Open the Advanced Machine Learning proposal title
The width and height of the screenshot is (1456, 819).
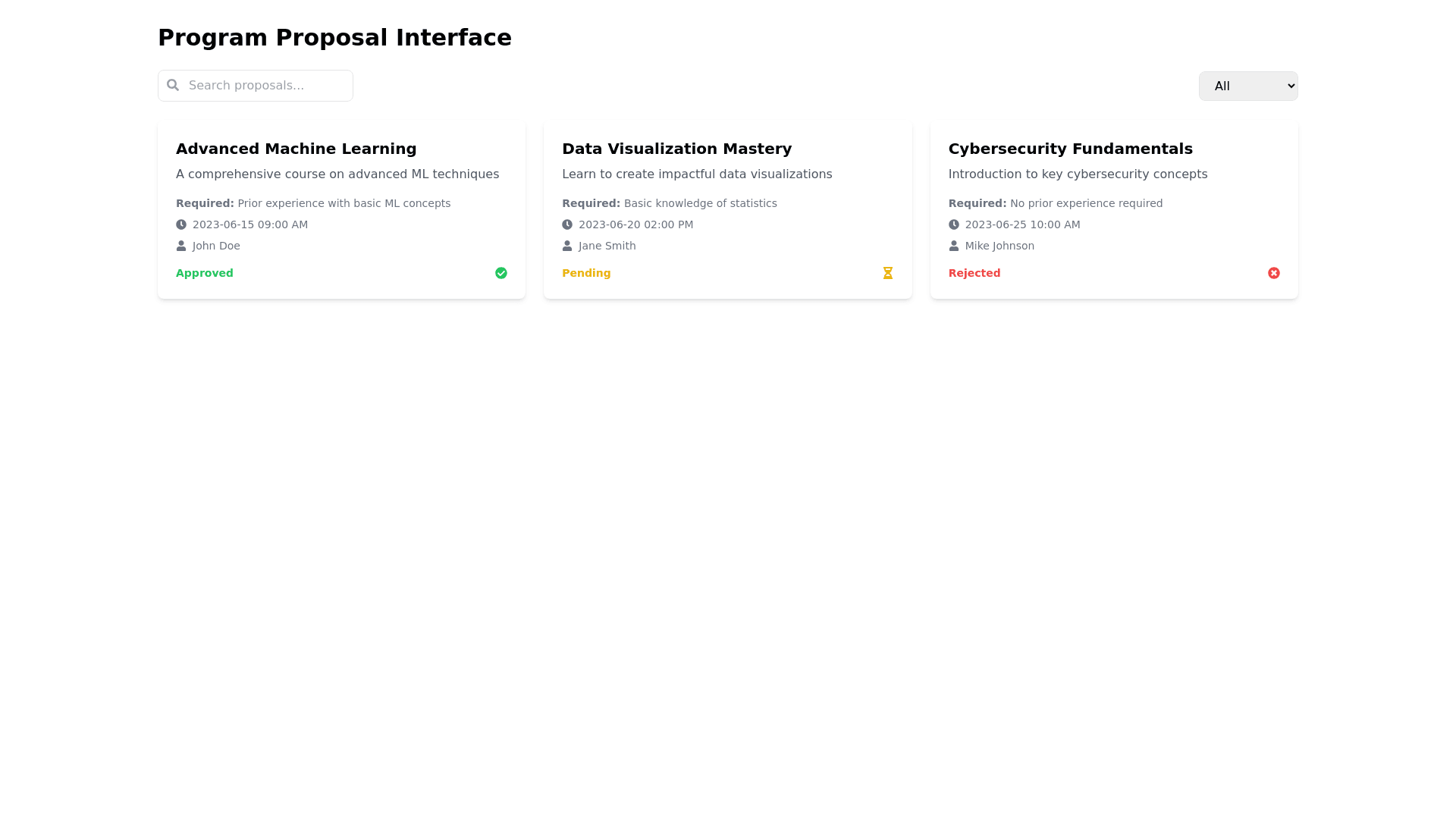click(x=297, y=149)
